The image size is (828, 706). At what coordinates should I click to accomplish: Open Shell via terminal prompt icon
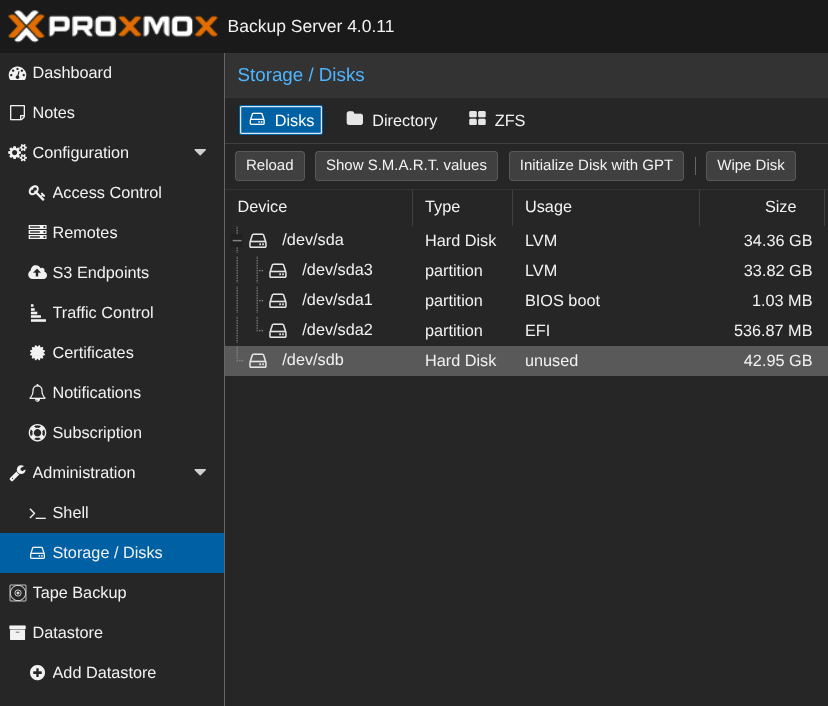click(37, 513)
